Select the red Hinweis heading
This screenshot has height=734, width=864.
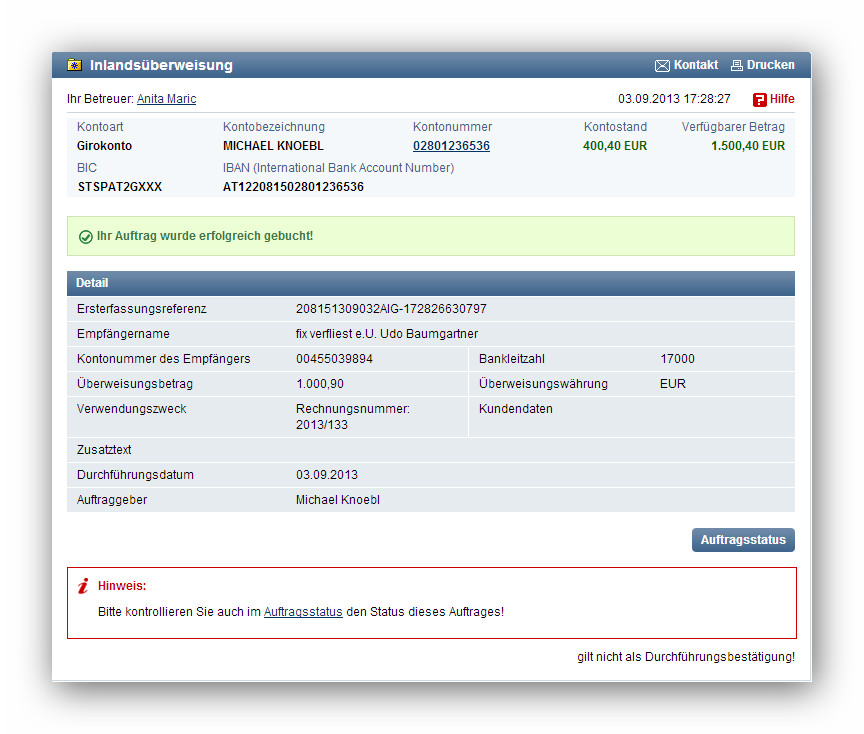122,586
